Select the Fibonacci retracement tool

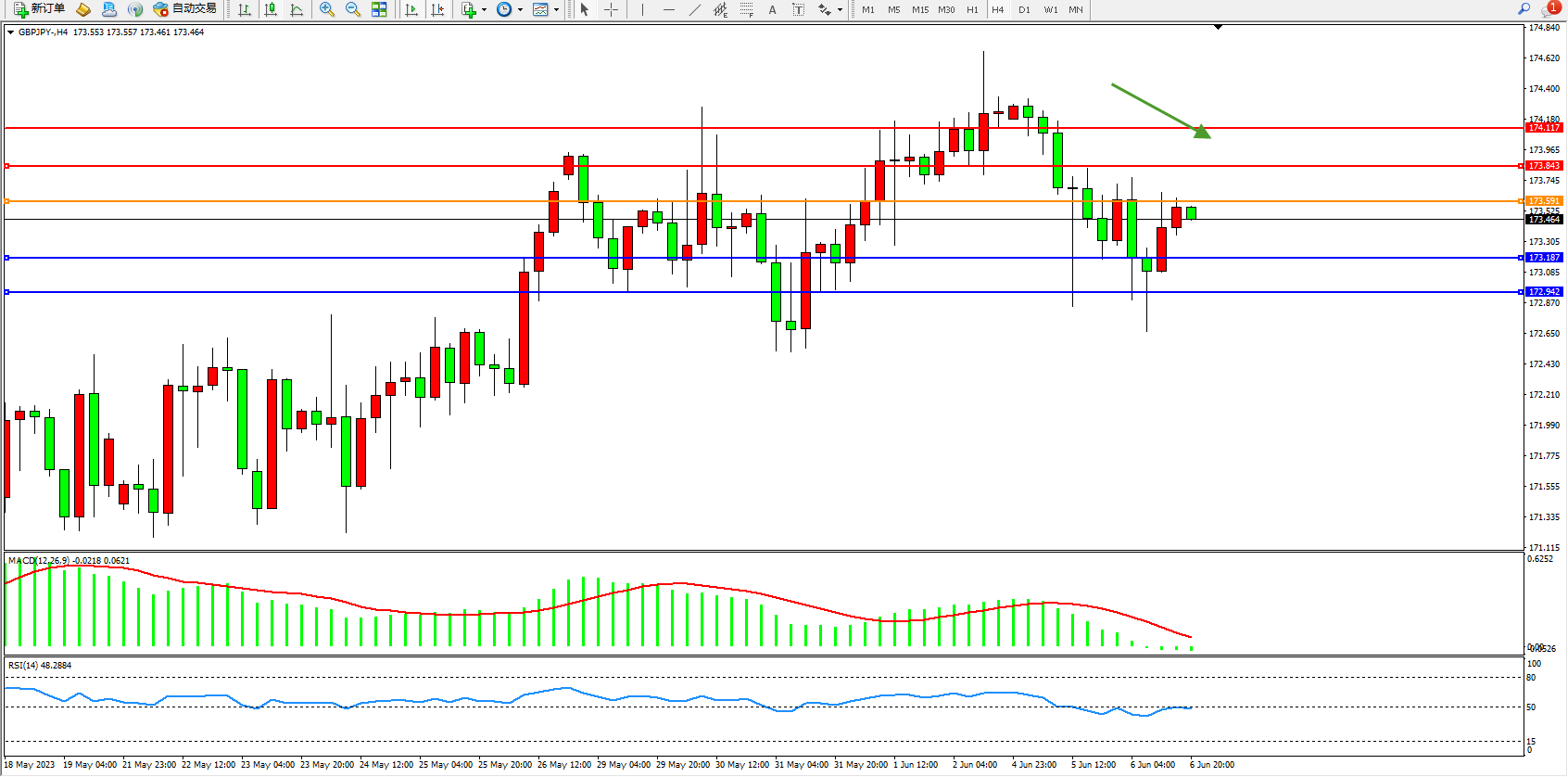(746, 9)
